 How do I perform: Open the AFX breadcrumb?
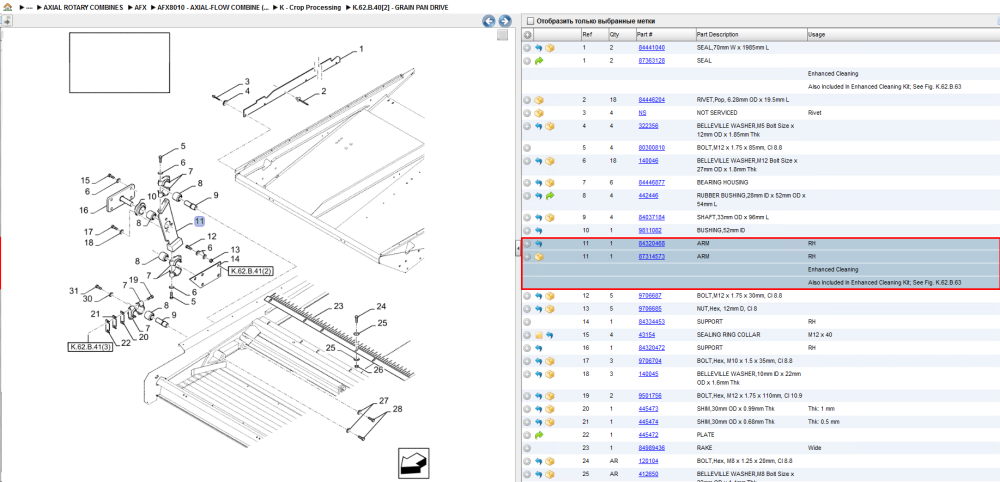(141, 8)
